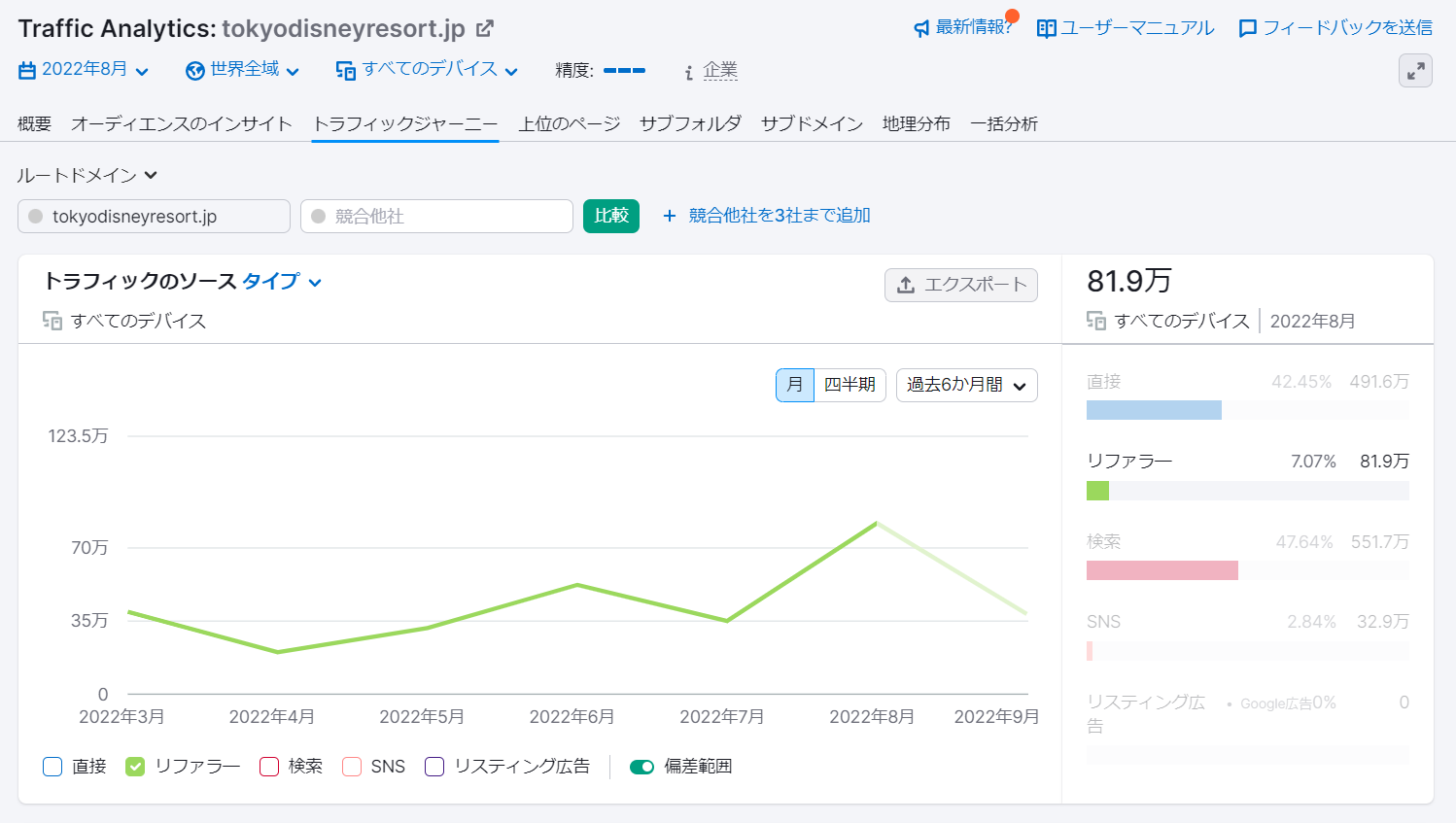Click the 7.07% value in the リファラー row
This screenshot has height=823, width=1456.
pyautogui.click(x=1313, y=462)
